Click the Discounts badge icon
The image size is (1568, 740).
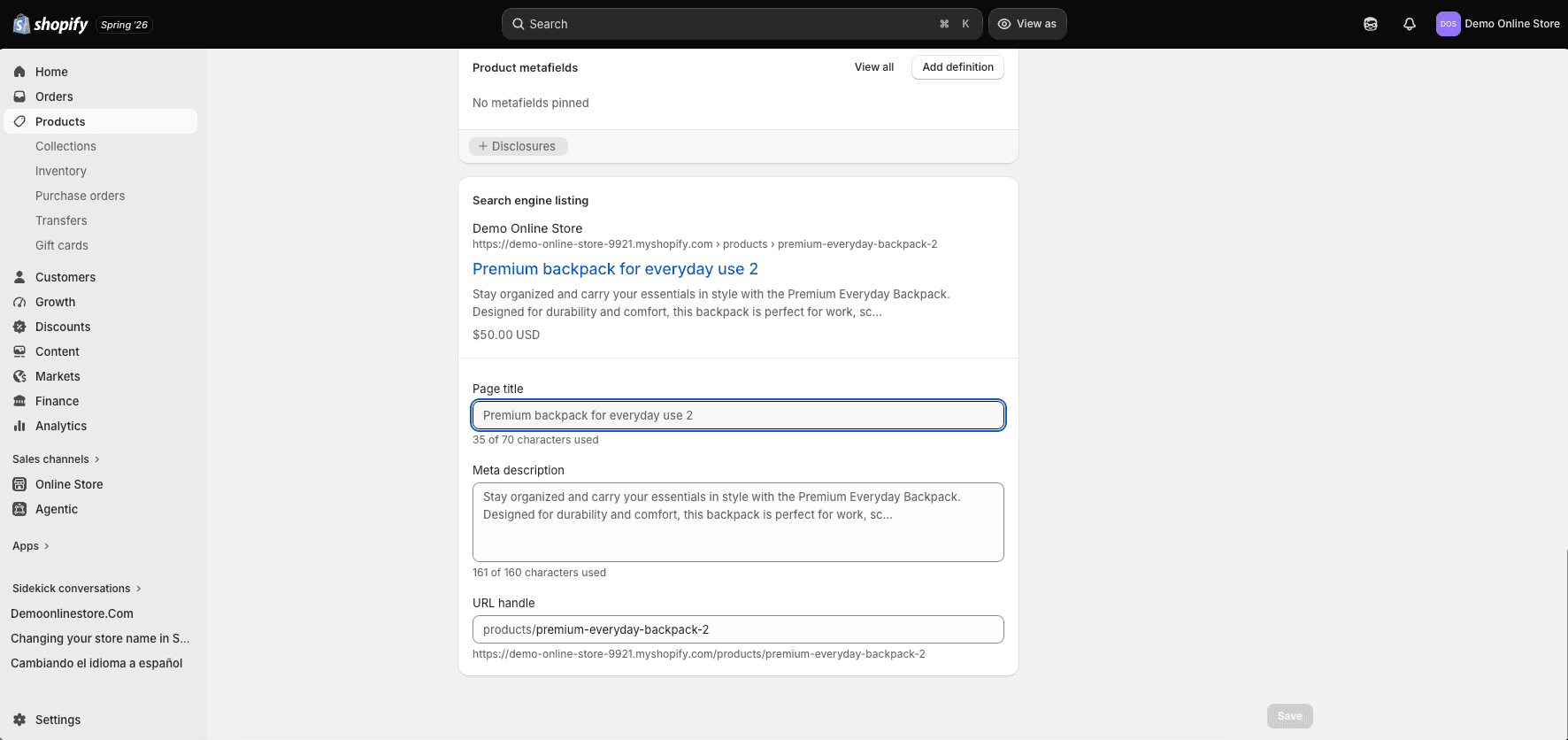point(19,327)
